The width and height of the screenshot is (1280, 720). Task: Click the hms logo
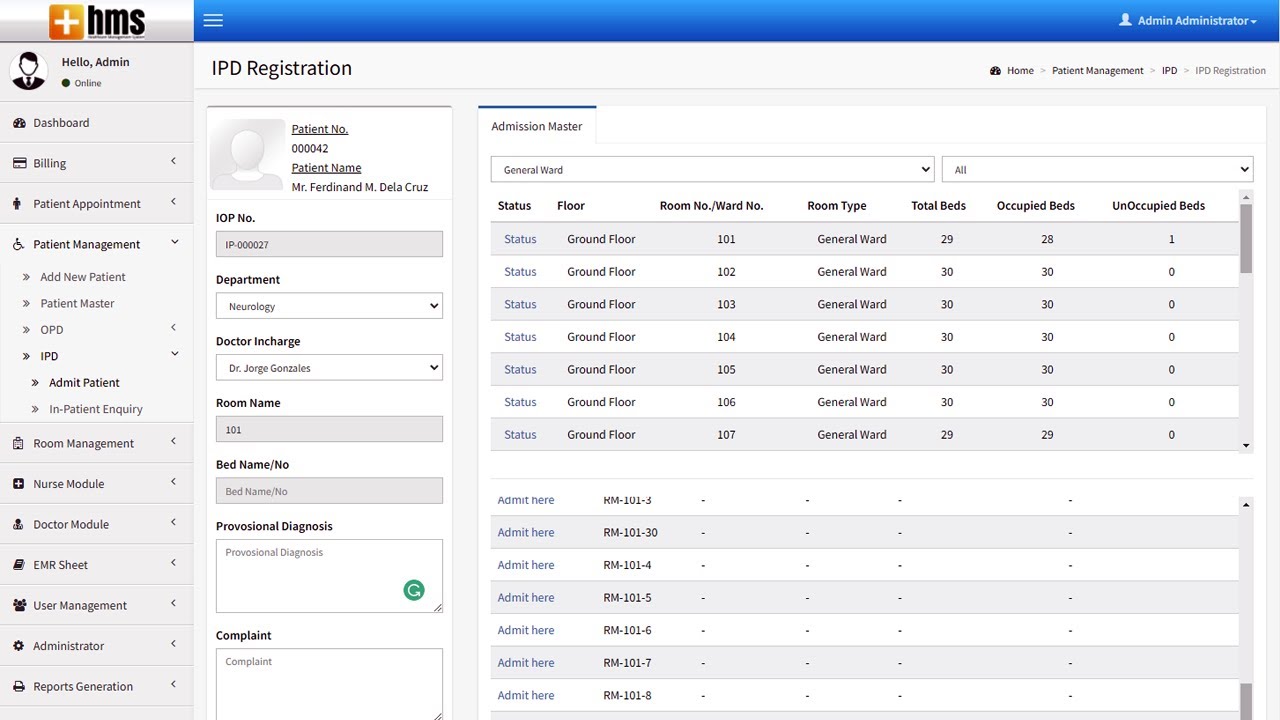[97, 20]
